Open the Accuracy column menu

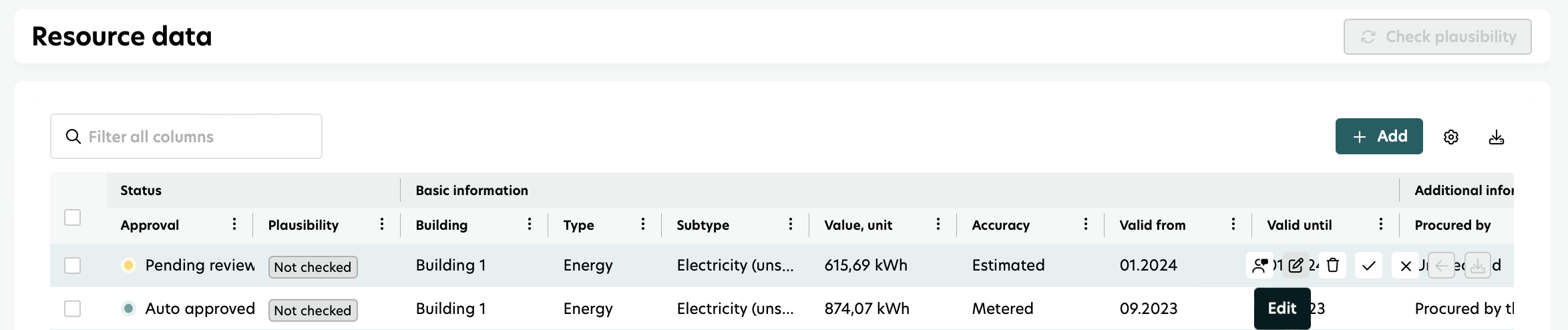[x=1086, y=224]
